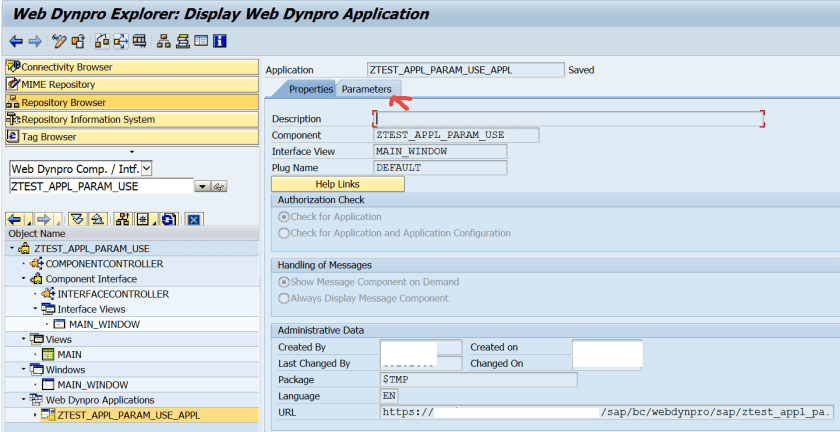Switch to the Properties tab
Screen dimensions: 840x432
[310, 89]
